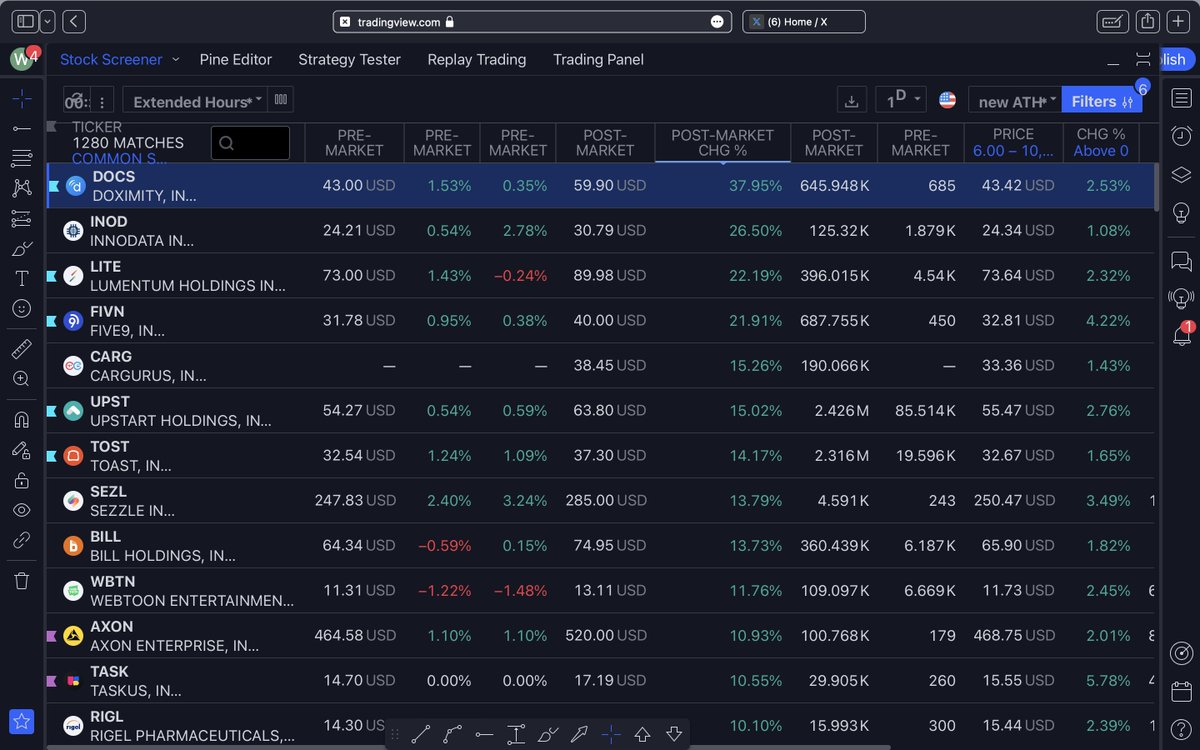
Task: Click the user avatar with 4 badge
Action: (22, 59)
